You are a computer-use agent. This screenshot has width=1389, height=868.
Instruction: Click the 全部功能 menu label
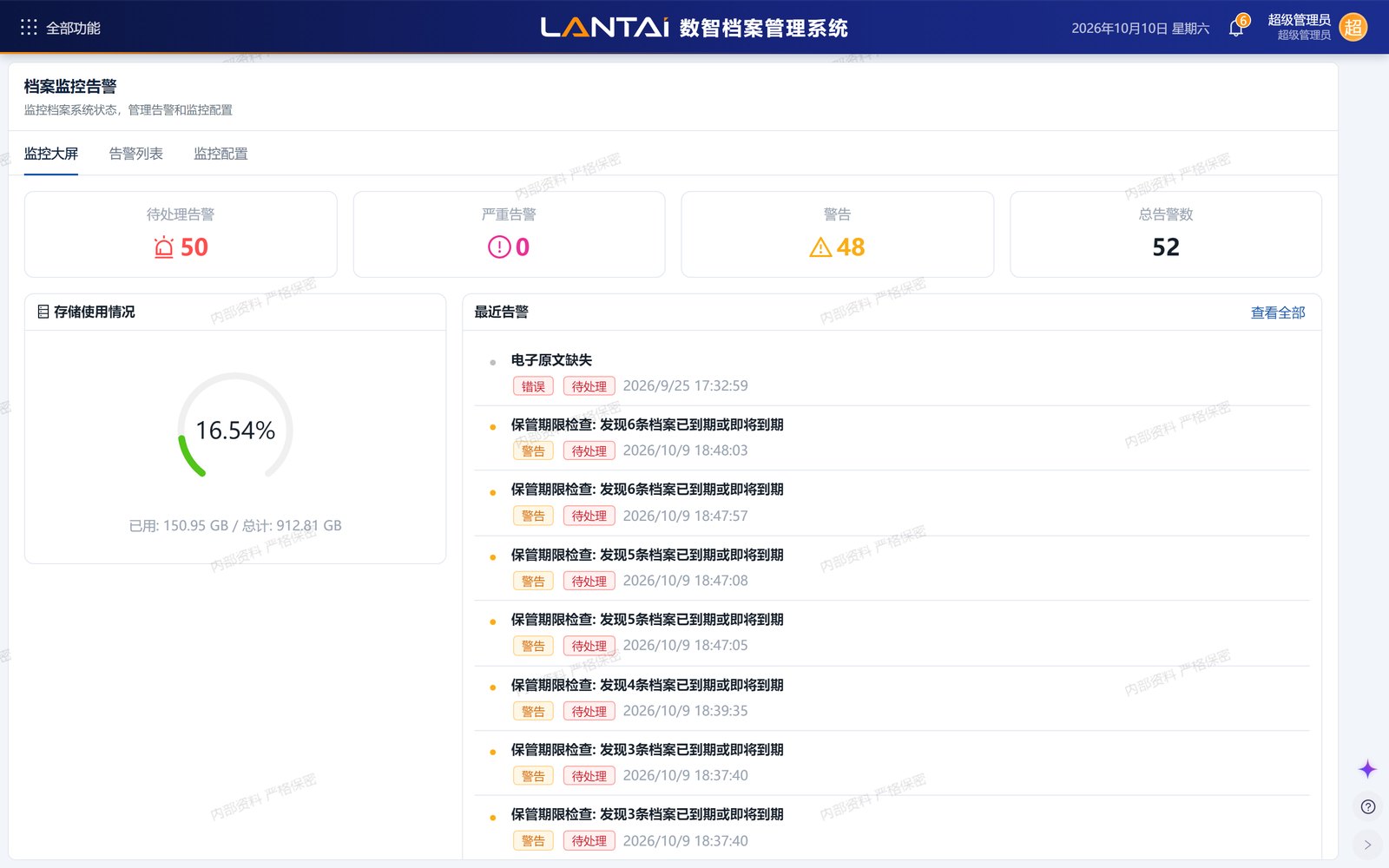click(x=73, y=28)
